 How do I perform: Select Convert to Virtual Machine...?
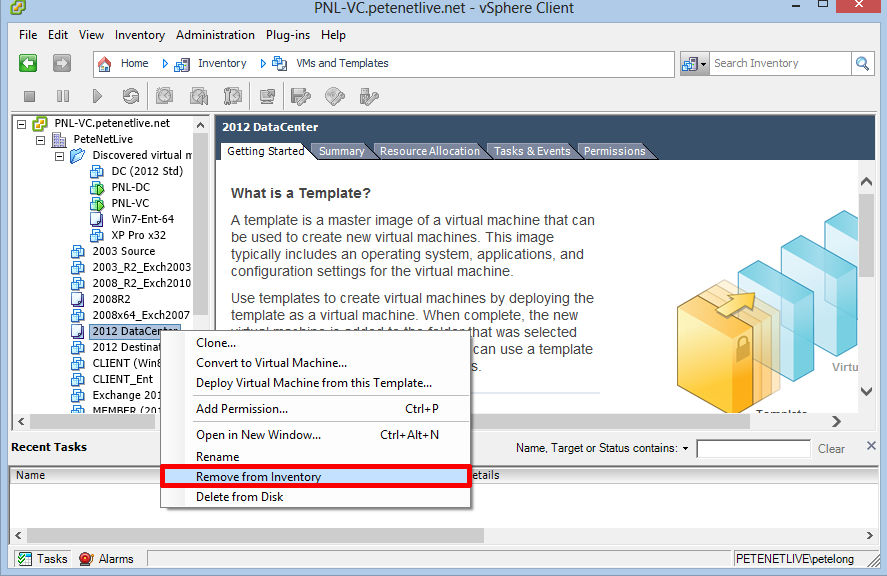point(316,363)
